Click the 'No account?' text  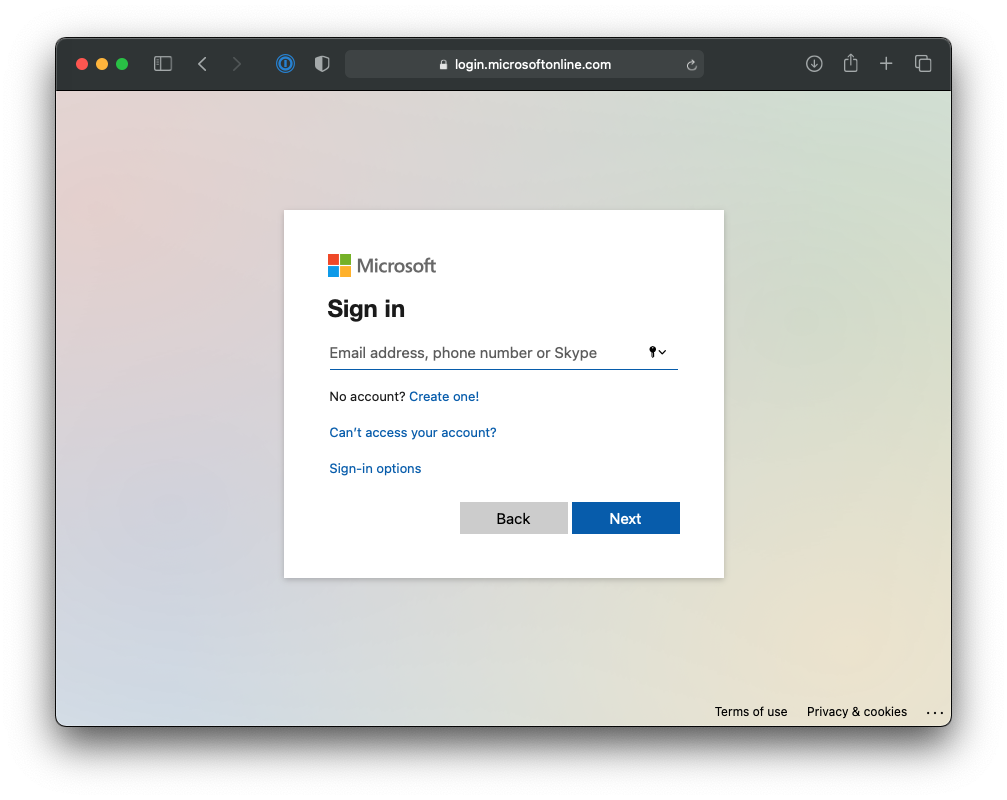click(x=367, y=397)
